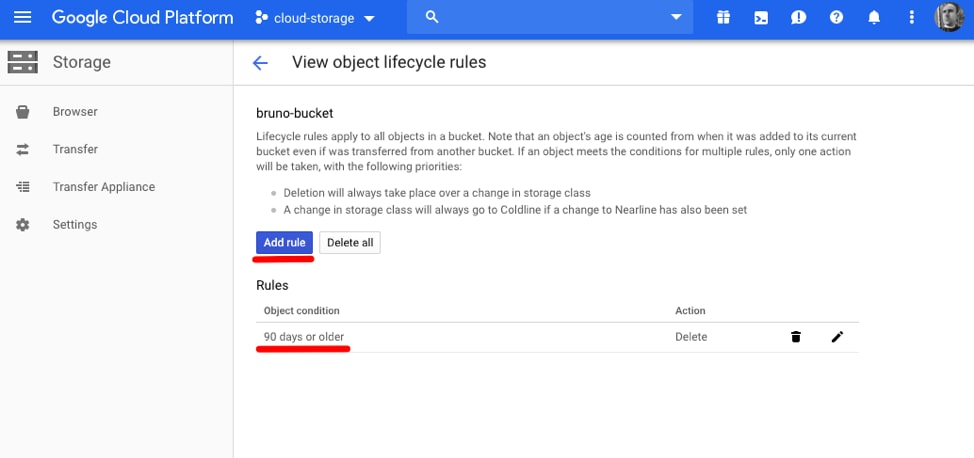Open the three-dot more options menu
The width and height of the screenshot is (974, 458).
911,18
